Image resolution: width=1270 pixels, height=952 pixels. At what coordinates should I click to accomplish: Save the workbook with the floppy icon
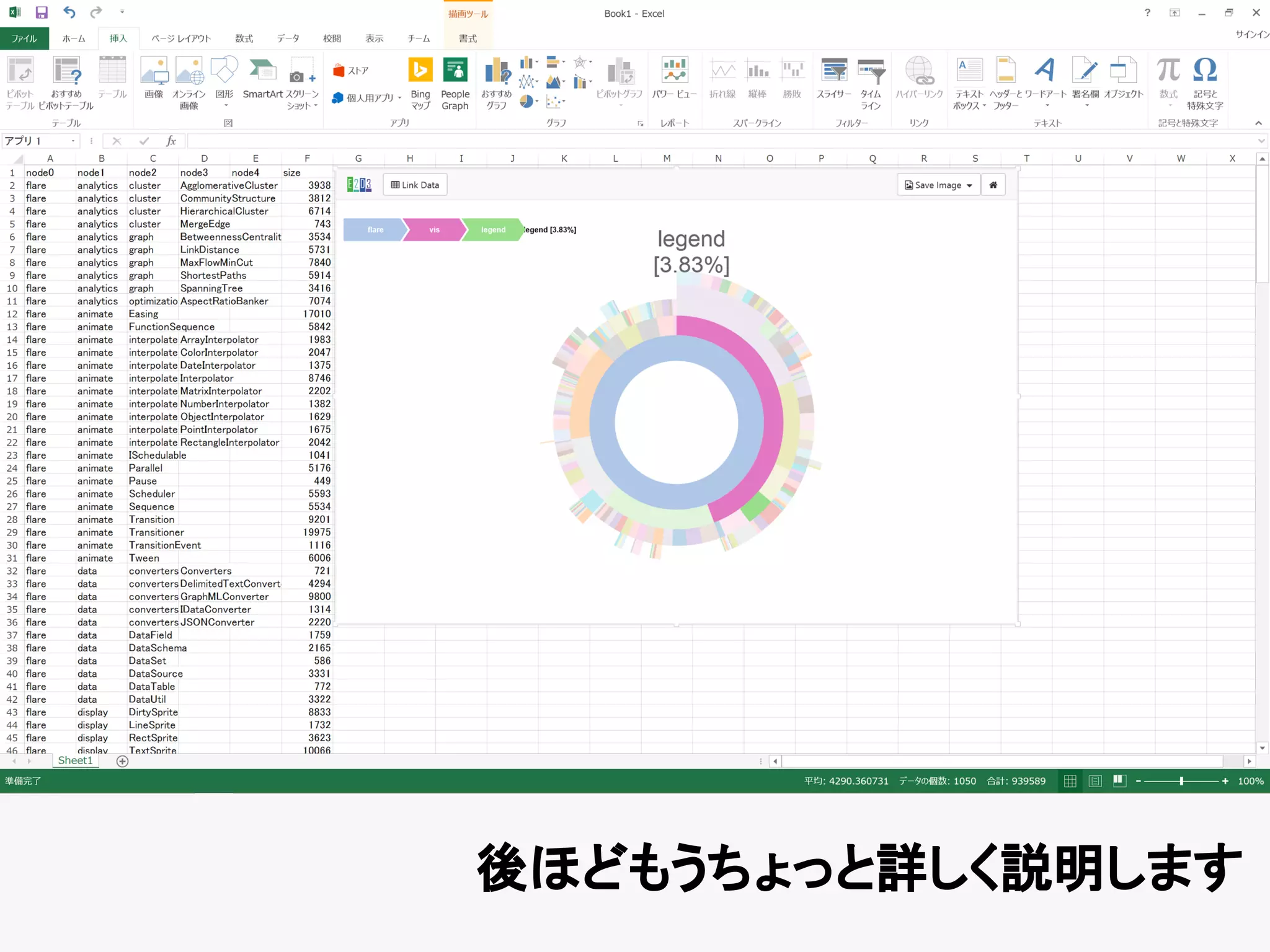click(42, 12)
